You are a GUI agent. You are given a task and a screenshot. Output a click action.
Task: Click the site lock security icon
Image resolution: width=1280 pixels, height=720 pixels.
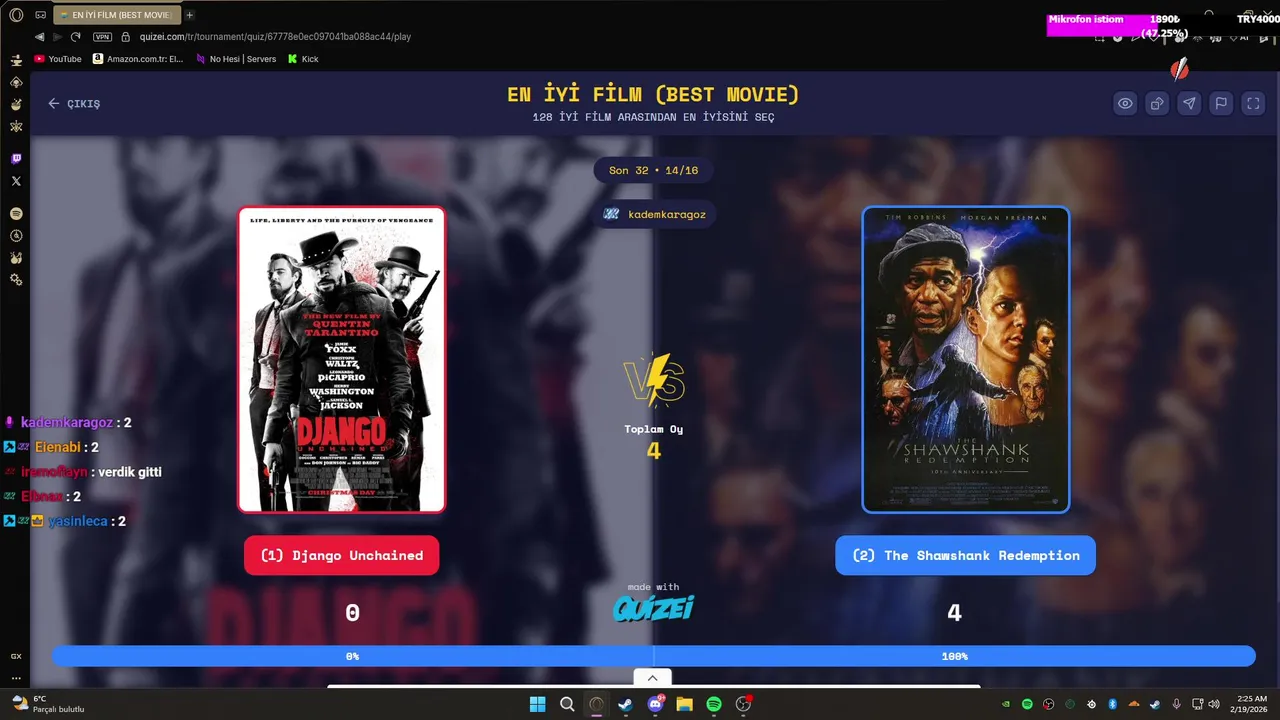[x=126, y=37]
